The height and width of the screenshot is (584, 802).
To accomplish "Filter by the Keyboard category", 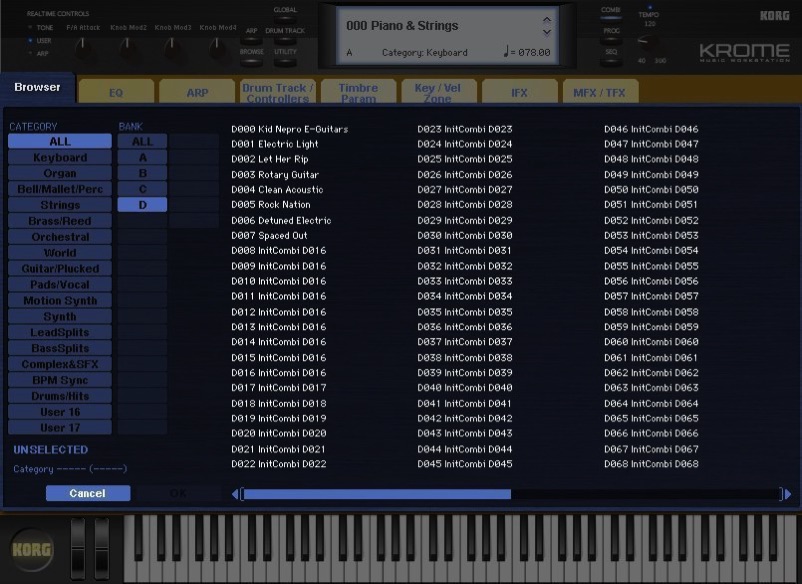I will pyautogui.click(x=60, y=158).
